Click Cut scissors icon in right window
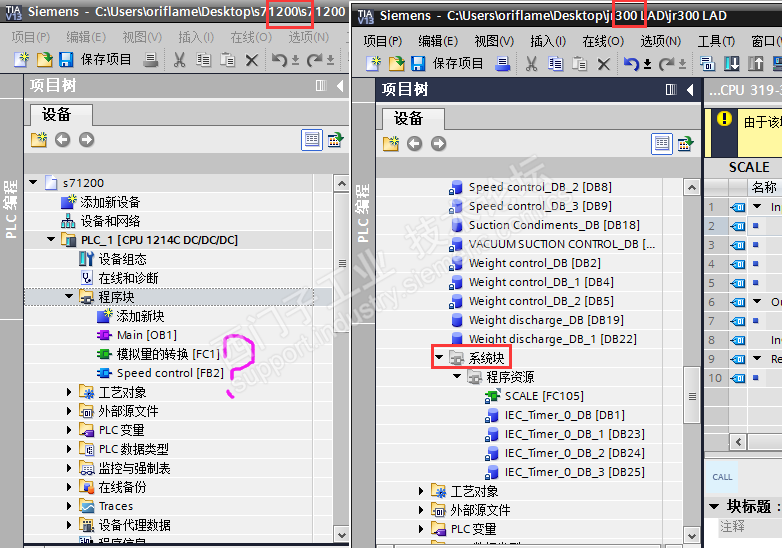This screenshot has height=548, width=782. (532, 64)
